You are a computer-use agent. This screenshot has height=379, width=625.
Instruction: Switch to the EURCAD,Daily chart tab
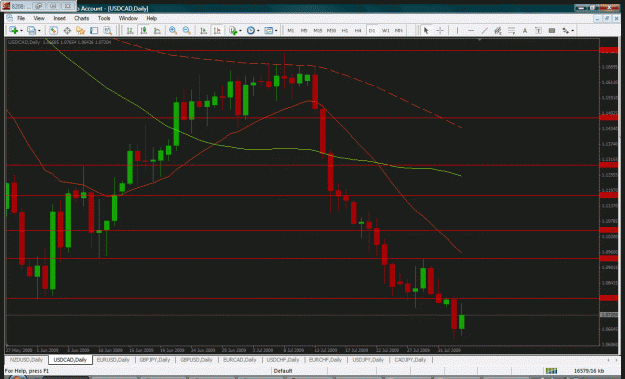pyautogui.click(x=240, y=360)
